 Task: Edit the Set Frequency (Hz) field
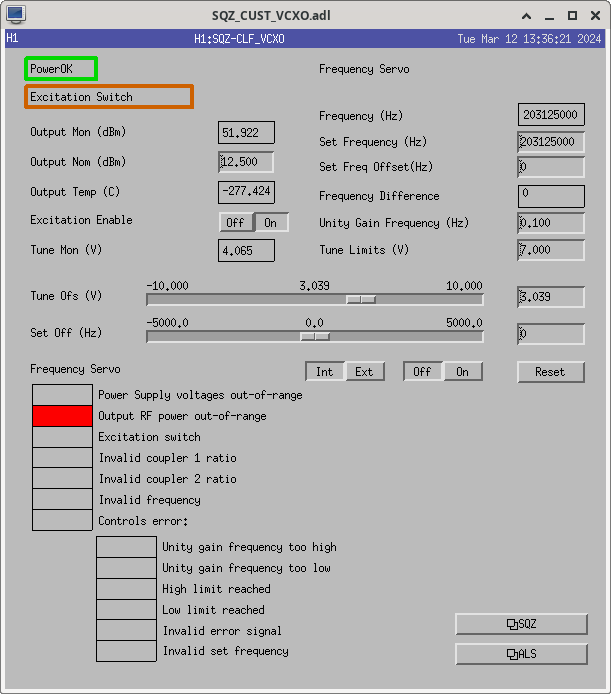coord(551,142)
